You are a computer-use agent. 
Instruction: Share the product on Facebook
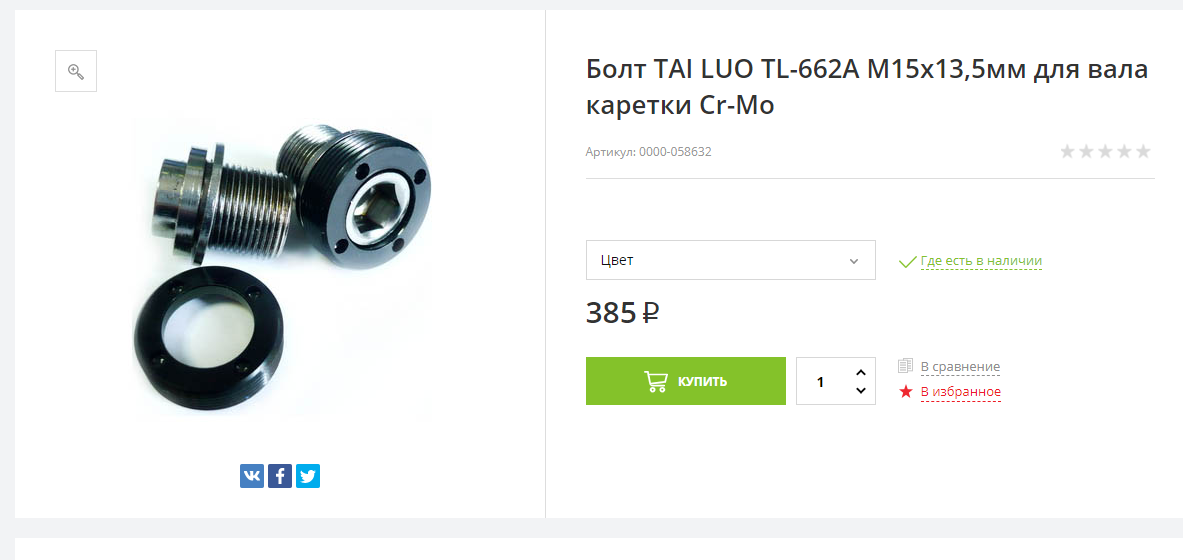[x=280, y=476]
